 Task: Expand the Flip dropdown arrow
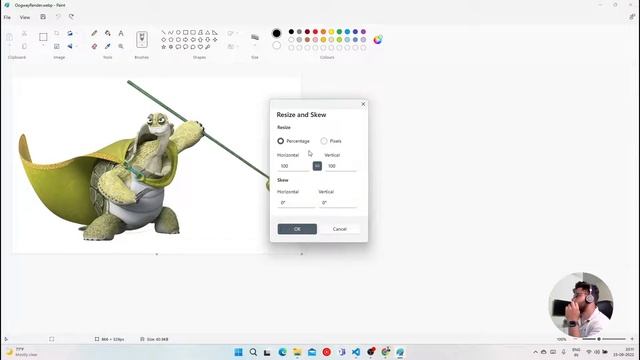pyautogui.click(x=76, y=47)
